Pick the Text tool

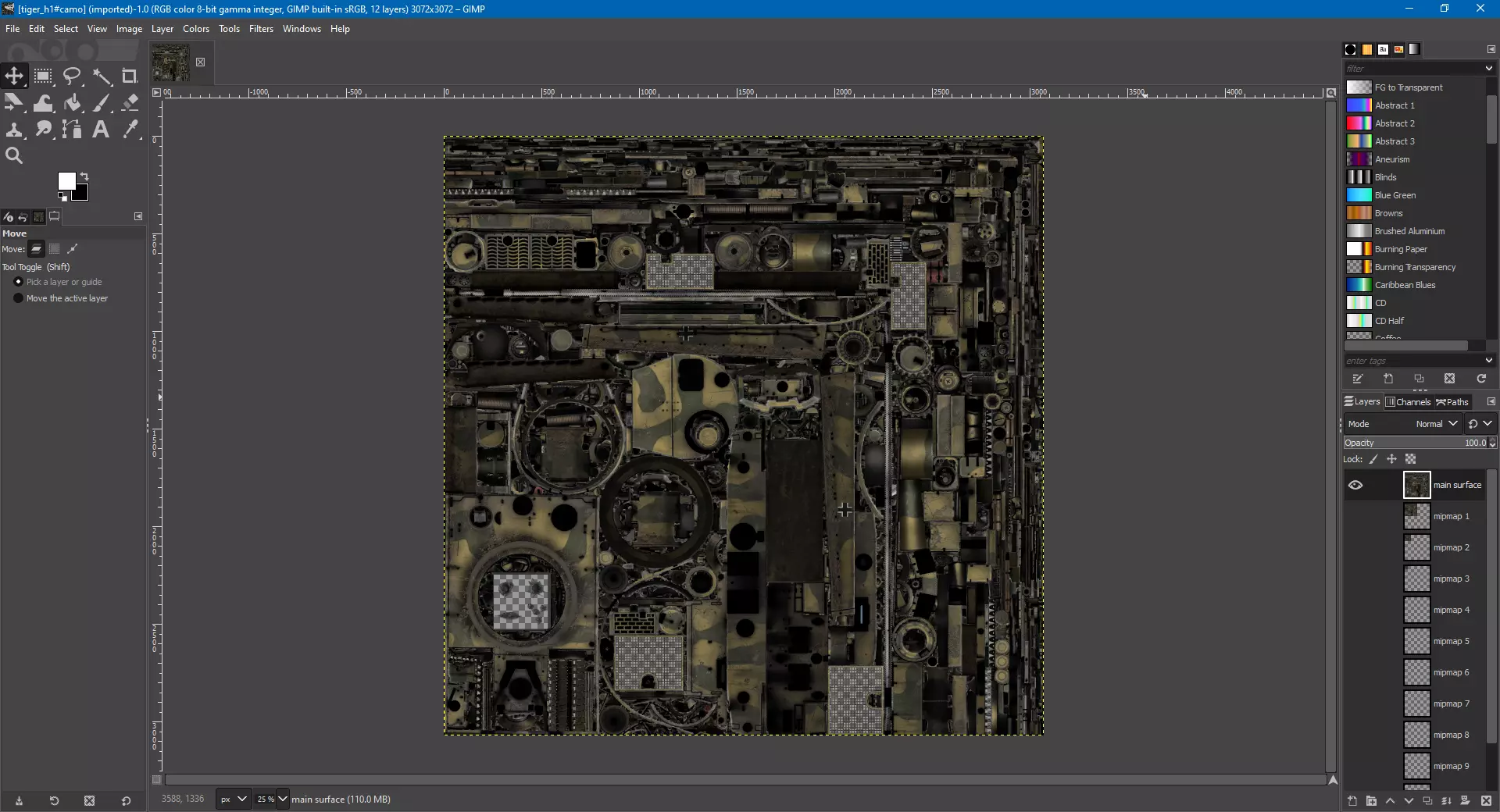(101, 130)
